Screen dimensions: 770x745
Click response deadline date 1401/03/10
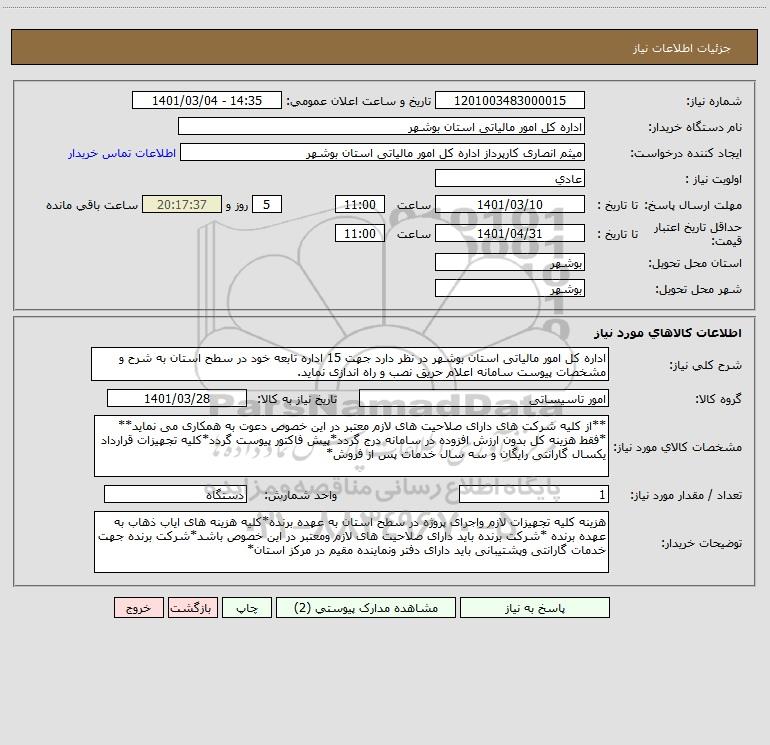[x=510, y=204]
